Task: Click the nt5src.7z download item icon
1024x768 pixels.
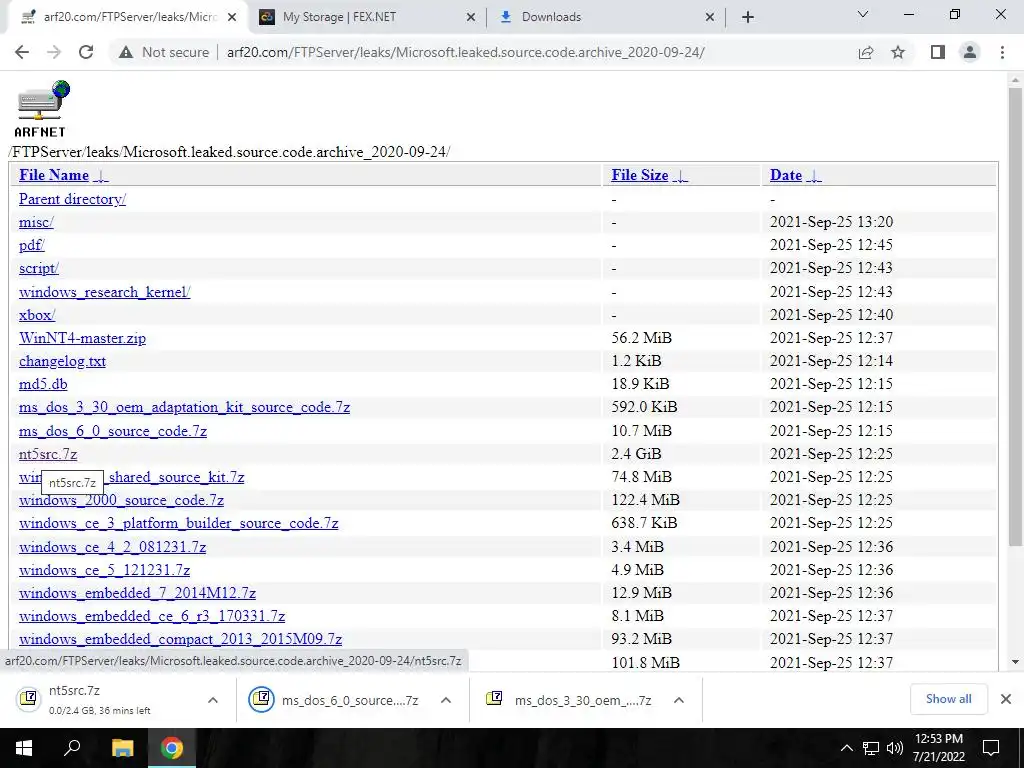Action: pos(29,699)
